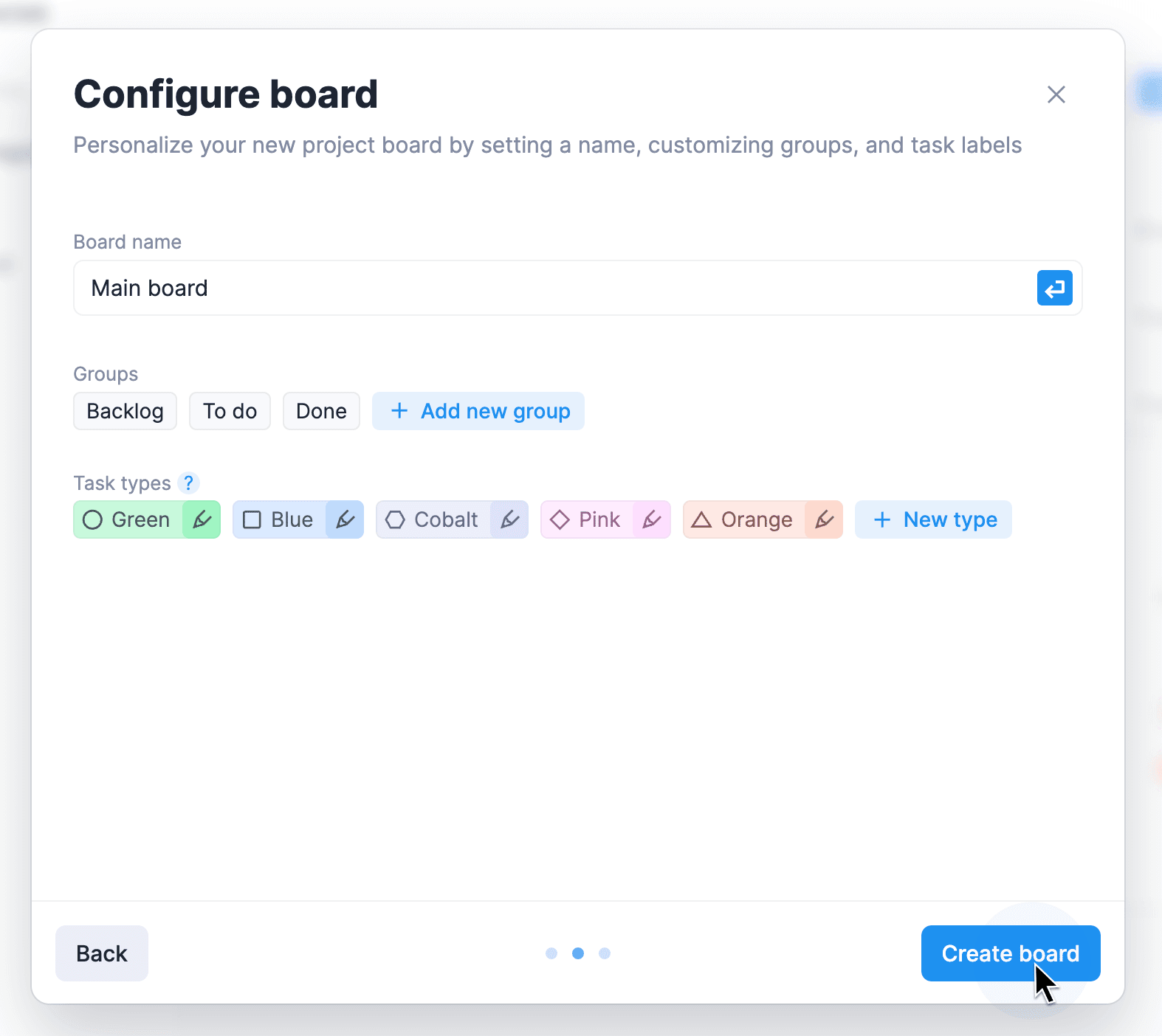Close the Configure board dialog
Screen dimensions: 1162x1036
coord(1056,94)
